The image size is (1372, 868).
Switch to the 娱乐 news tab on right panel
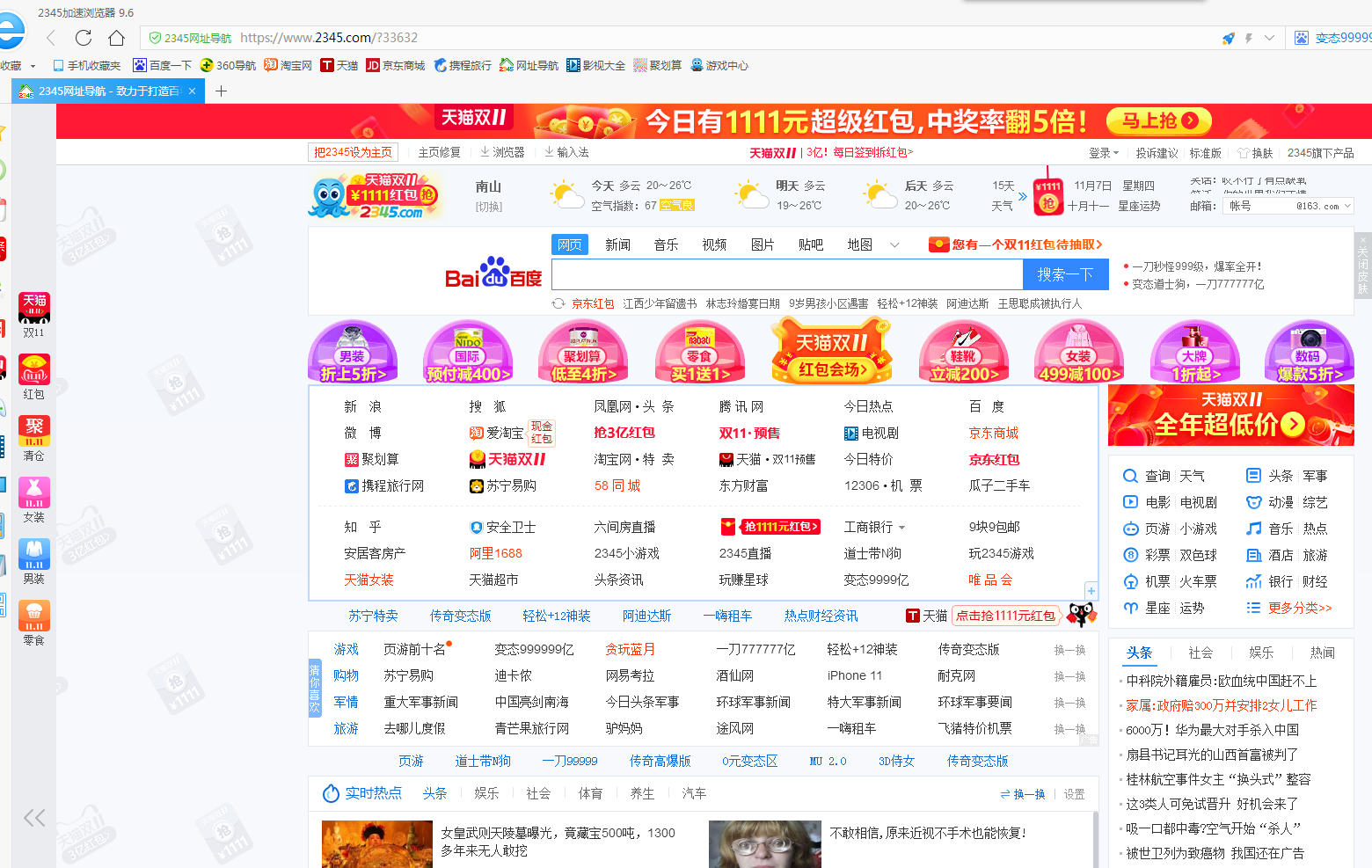[x=1261, y=653]
